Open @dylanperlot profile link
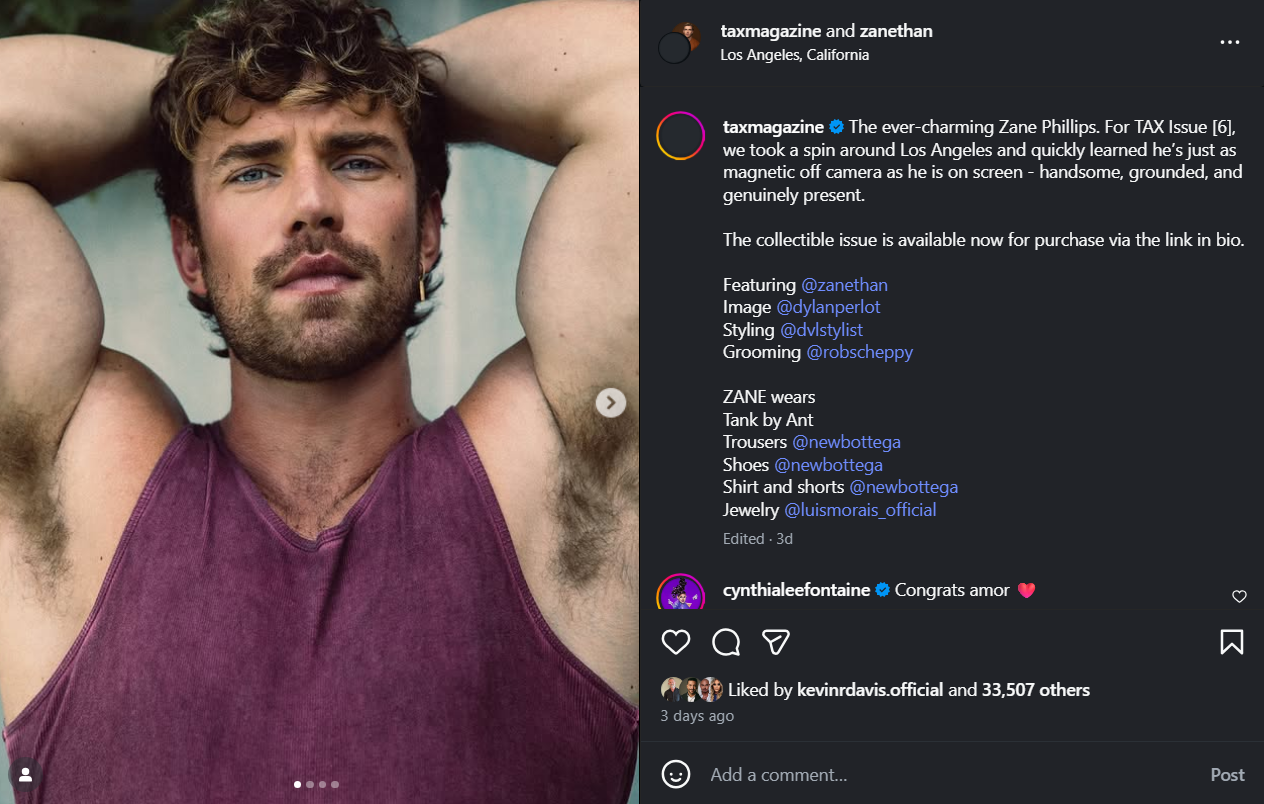Image resolution: width=1264 pixels, height=804 pixels. (x=828, y=307)
